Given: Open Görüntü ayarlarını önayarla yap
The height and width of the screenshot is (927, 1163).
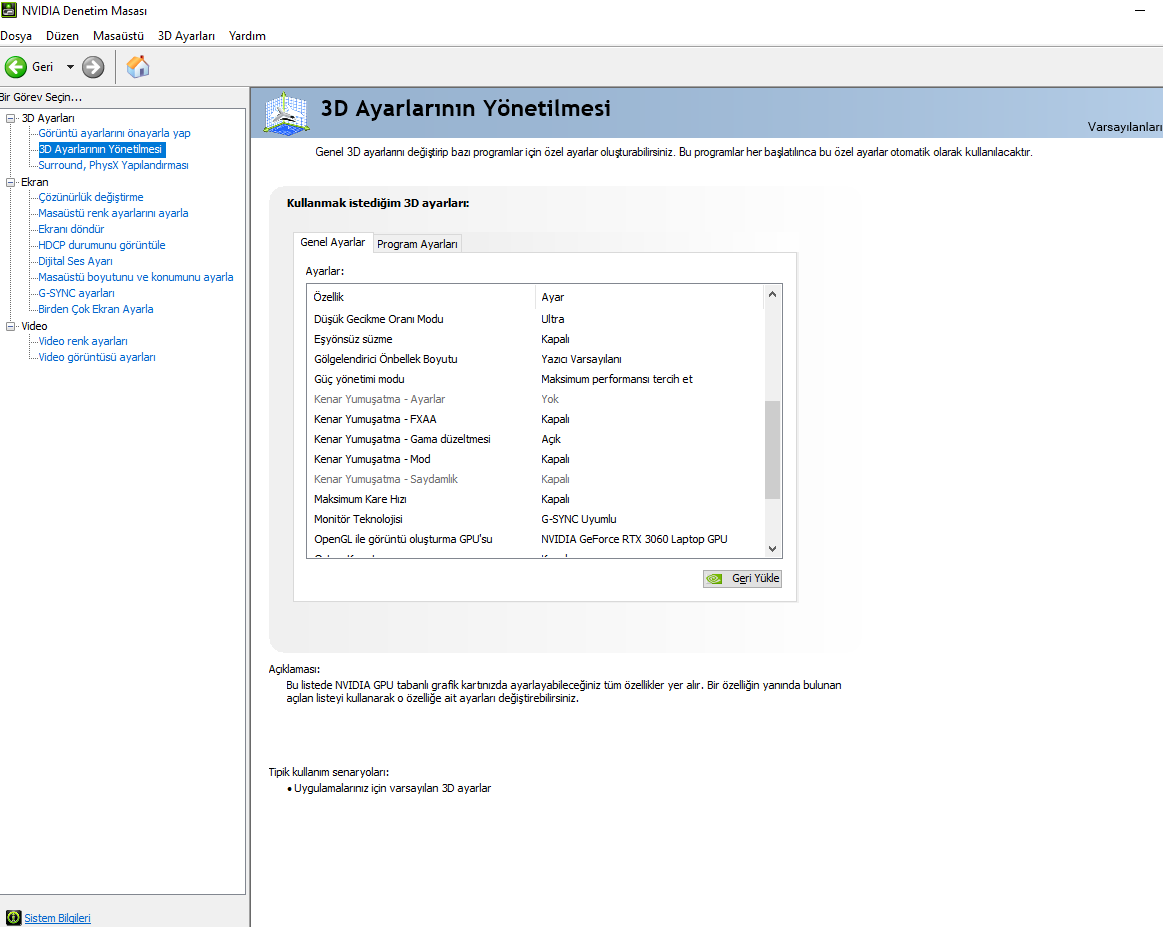Looking at the screenshot, I should pos(114,133).
